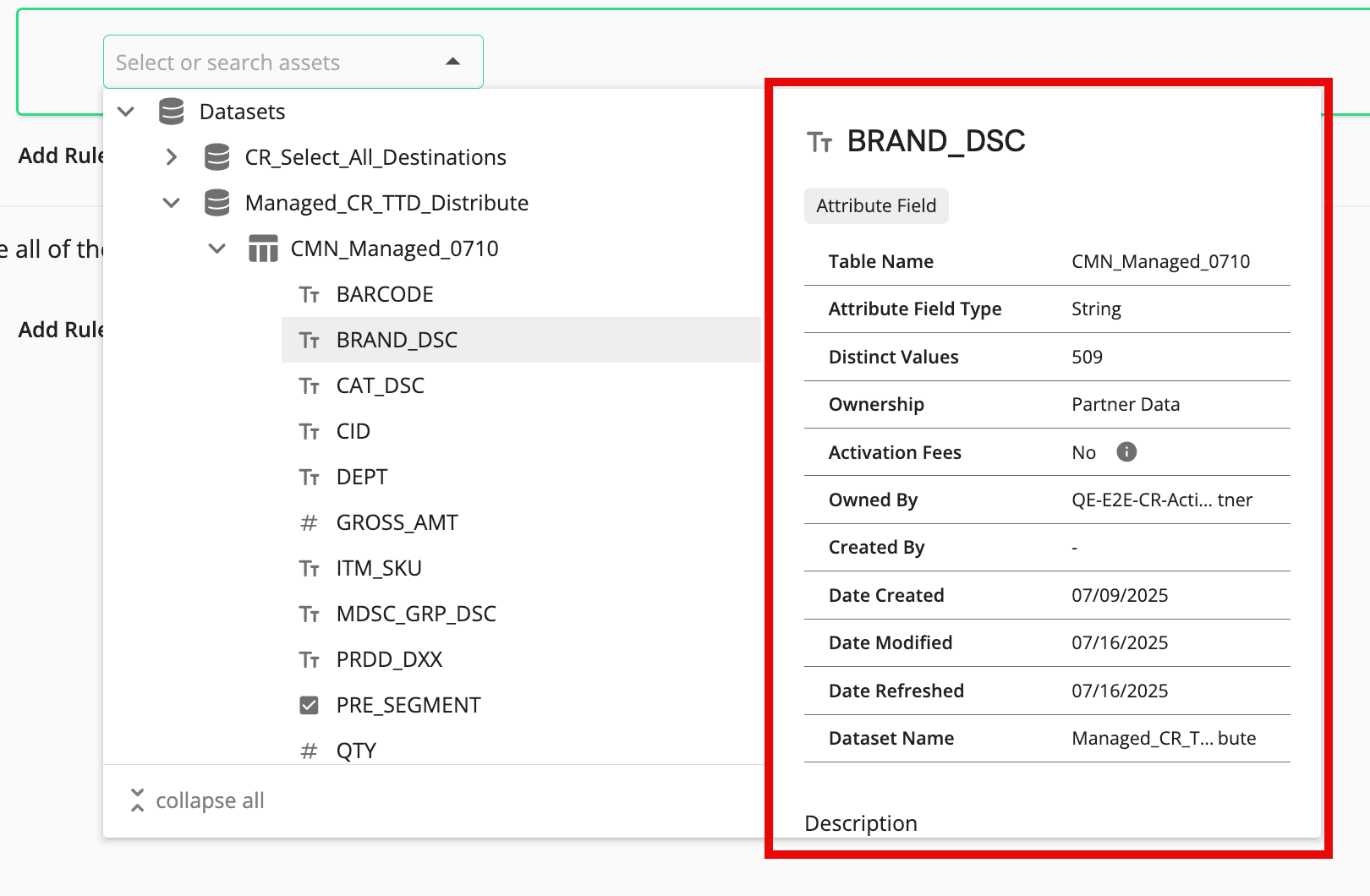Click the GROSS_AMT number-type hash icon
Viewport: 1370px width, 896px height.
tap(309, 522)
